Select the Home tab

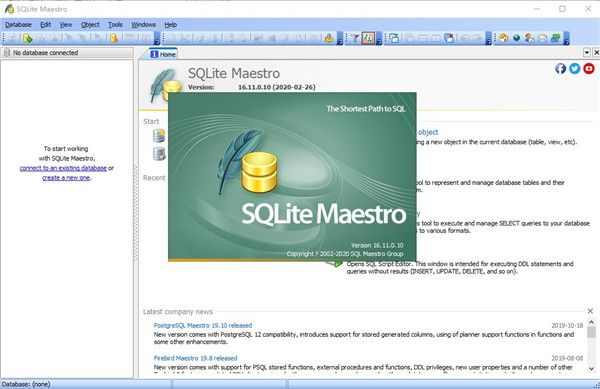[163, 54]
